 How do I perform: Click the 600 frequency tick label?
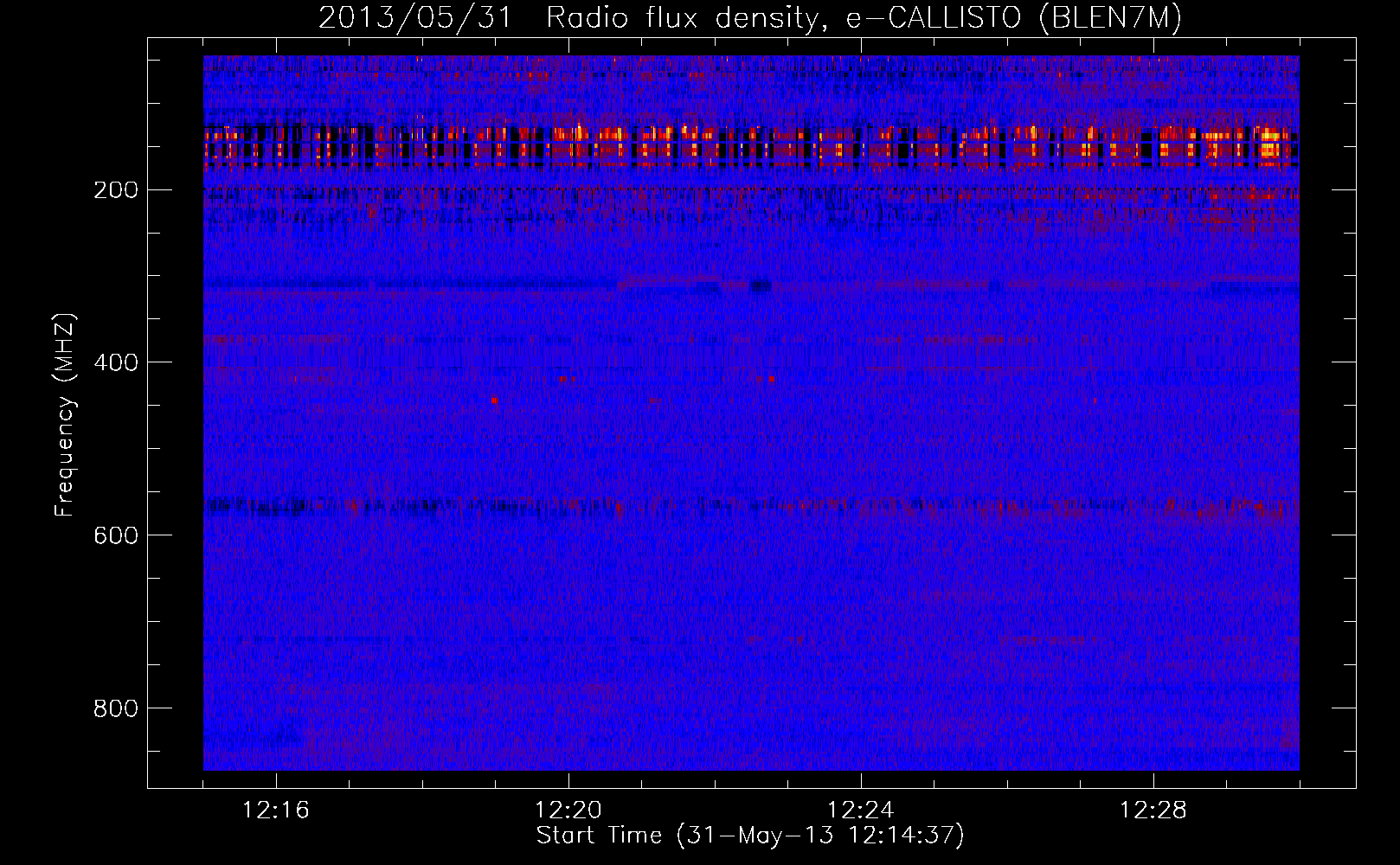(x=116, y=536)
